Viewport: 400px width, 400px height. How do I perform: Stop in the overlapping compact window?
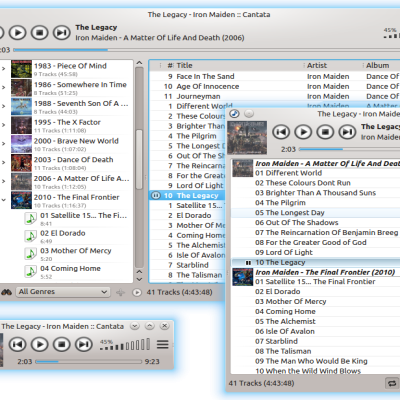tap(325, 132)
